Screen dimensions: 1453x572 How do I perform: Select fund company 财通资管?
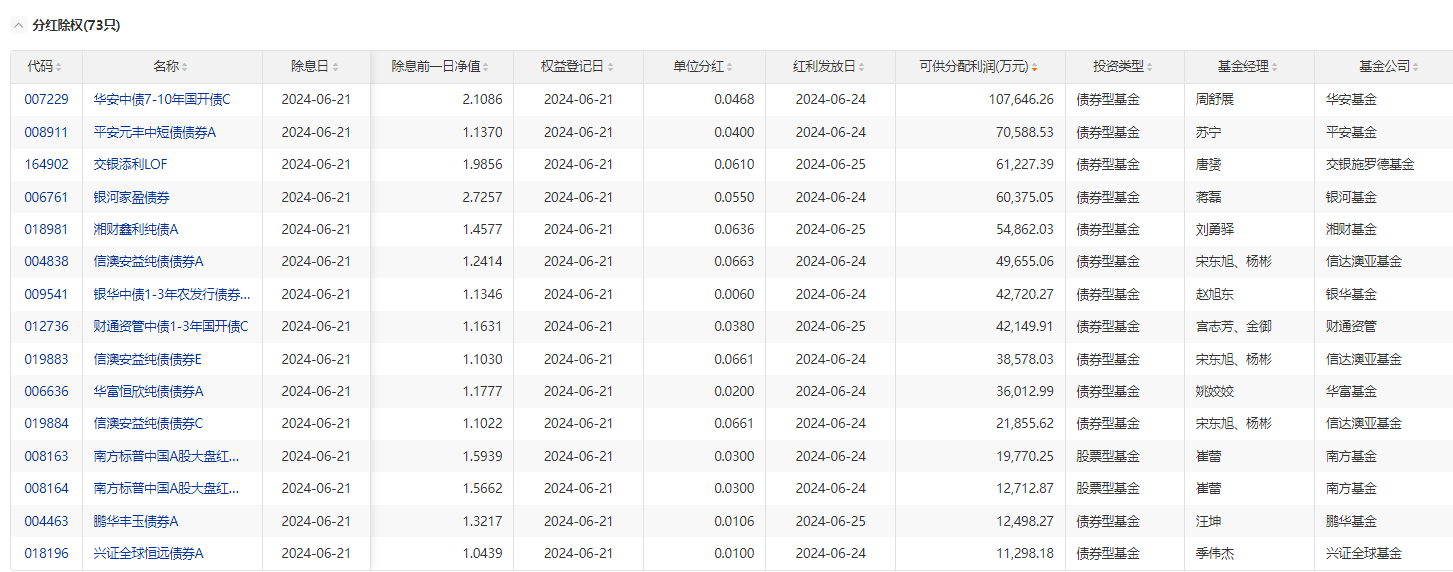click(x=1351, y=326)
